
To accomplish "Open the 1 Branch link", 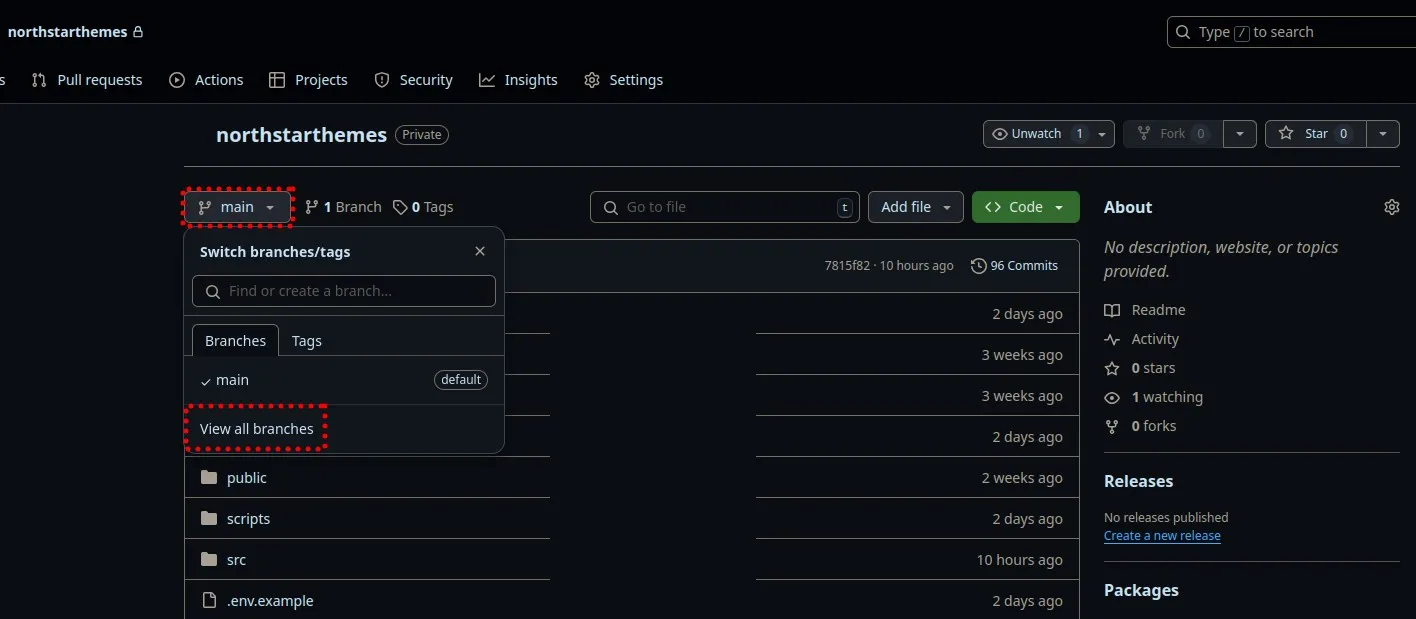I will tap(343, 207).
